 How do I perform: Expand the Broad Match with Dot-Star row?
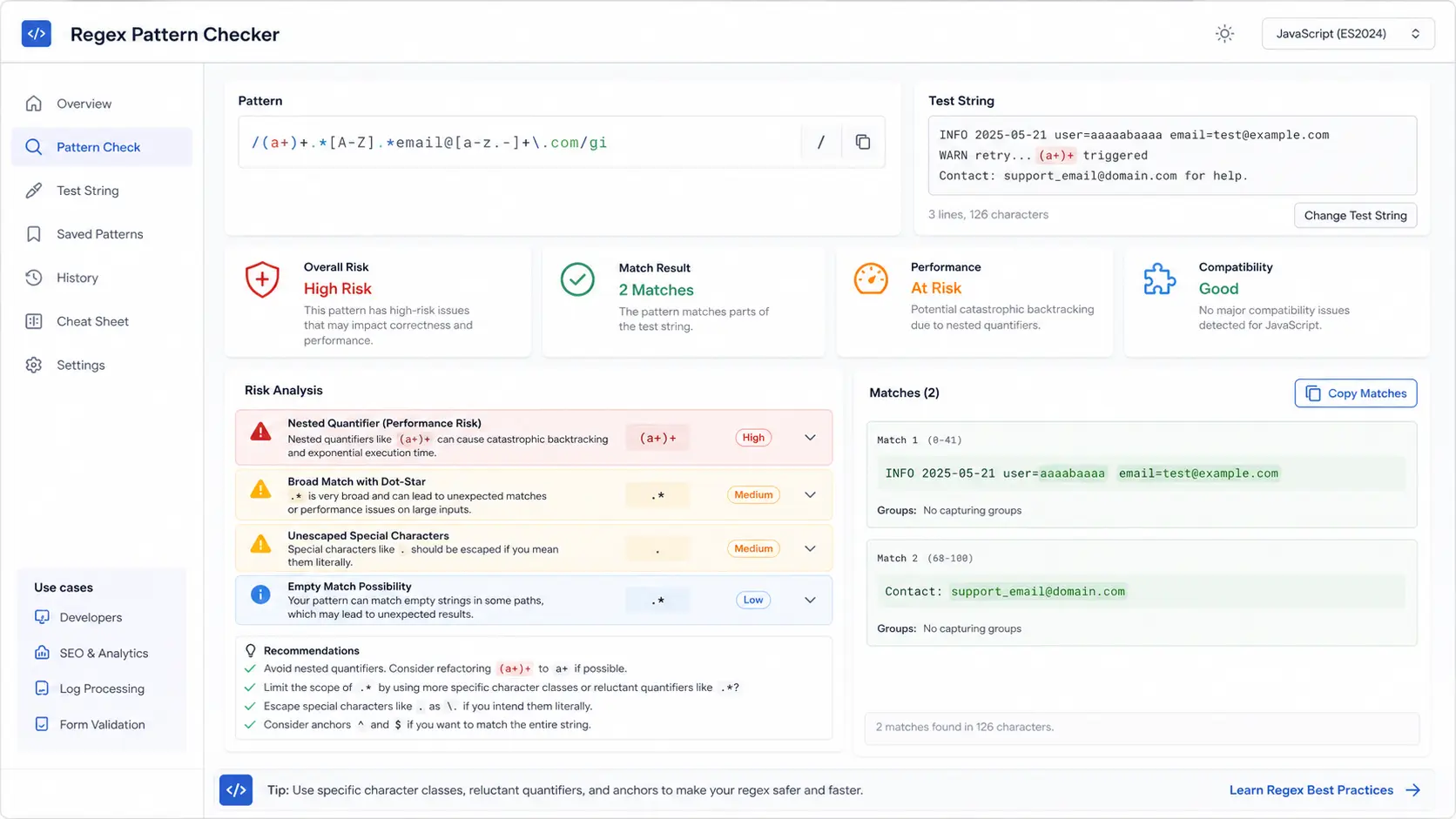point(810,494)
